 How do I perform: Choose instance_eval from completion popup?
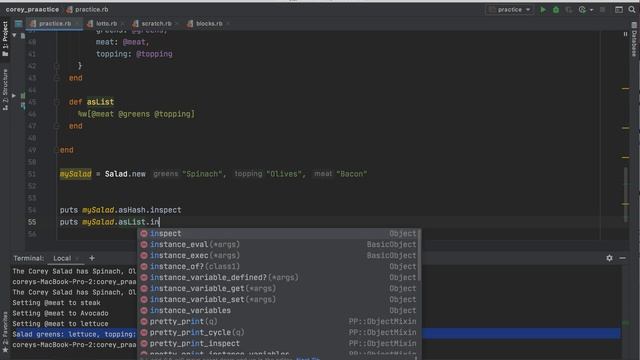(279, 244)
